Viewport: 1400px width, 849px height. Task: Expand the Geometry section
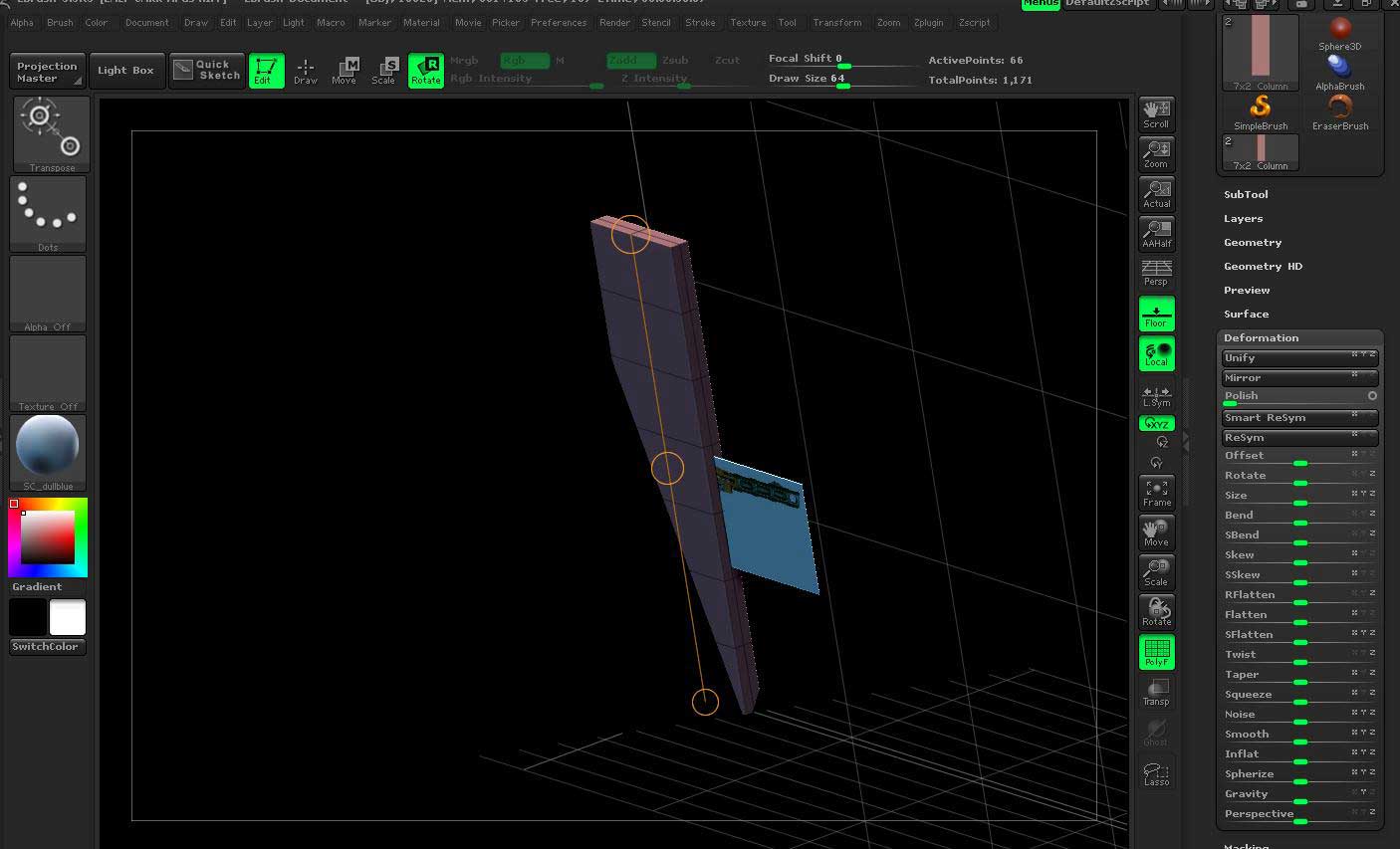[1252, 242]
